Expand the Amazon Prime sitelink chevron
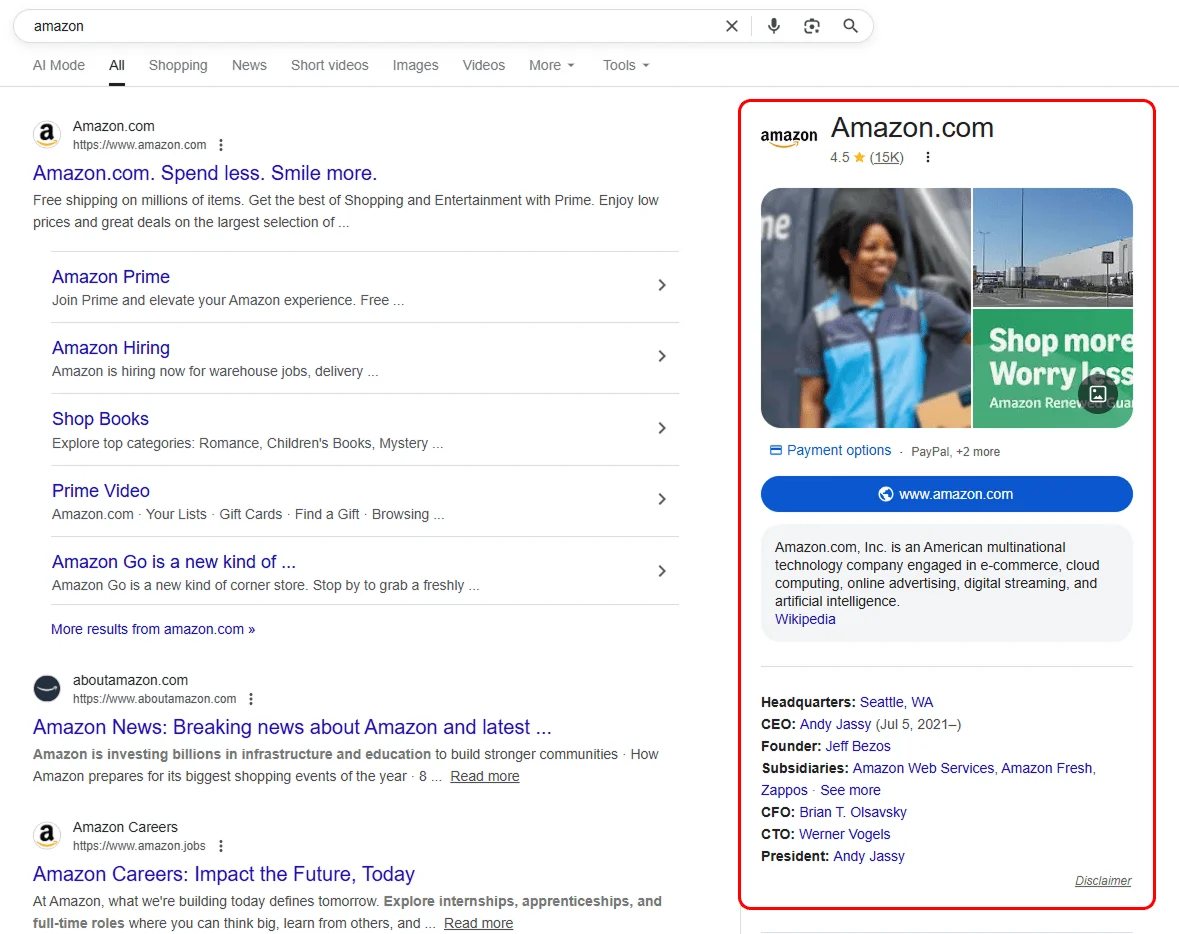This screenshot has height=934, width=1179. click(x=662, y=285)
